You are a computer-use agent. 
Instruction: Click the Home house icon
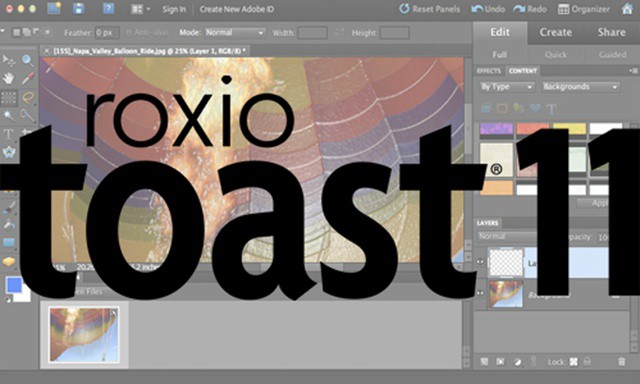[x=627, y=9]
